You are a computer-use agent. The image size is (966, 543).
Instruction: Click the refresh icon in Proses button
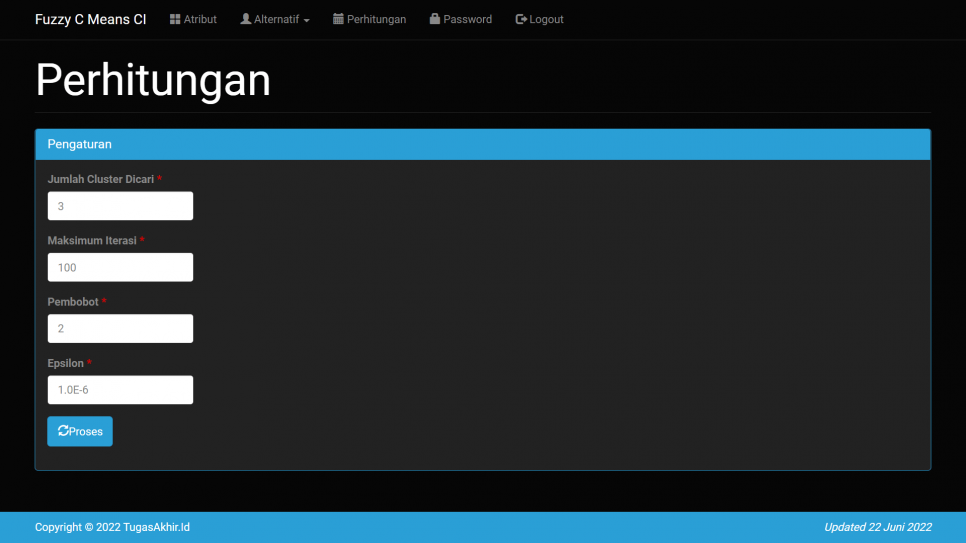64,431
